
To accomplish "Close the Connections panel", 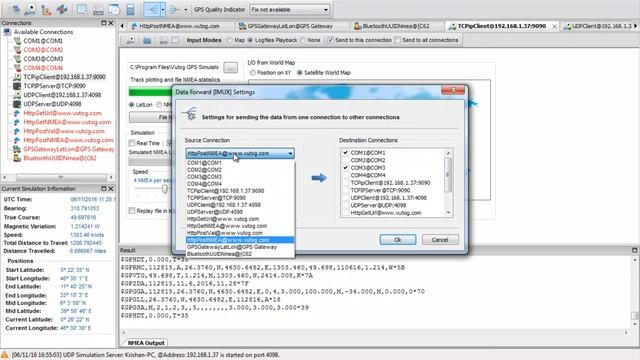I will pos(111,23).
